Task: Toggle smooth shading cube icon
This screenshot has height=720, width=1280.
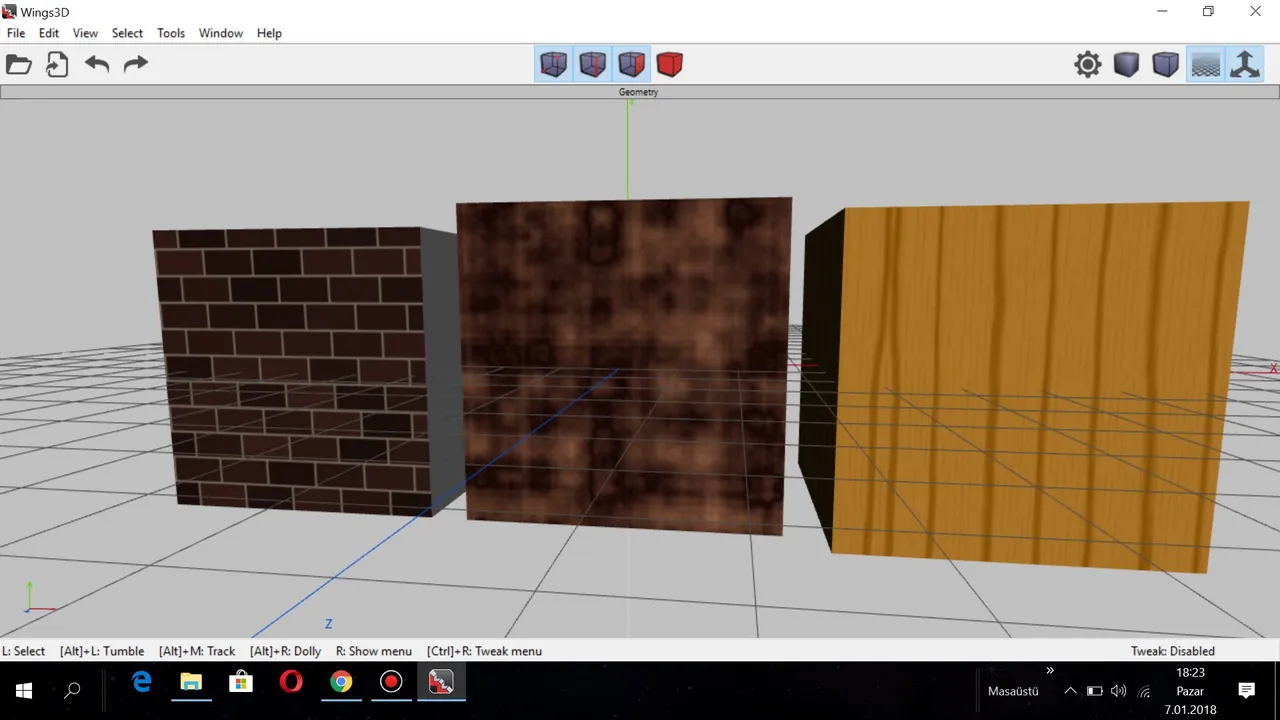Action: pyautogui.click(x=1165, y=65)
